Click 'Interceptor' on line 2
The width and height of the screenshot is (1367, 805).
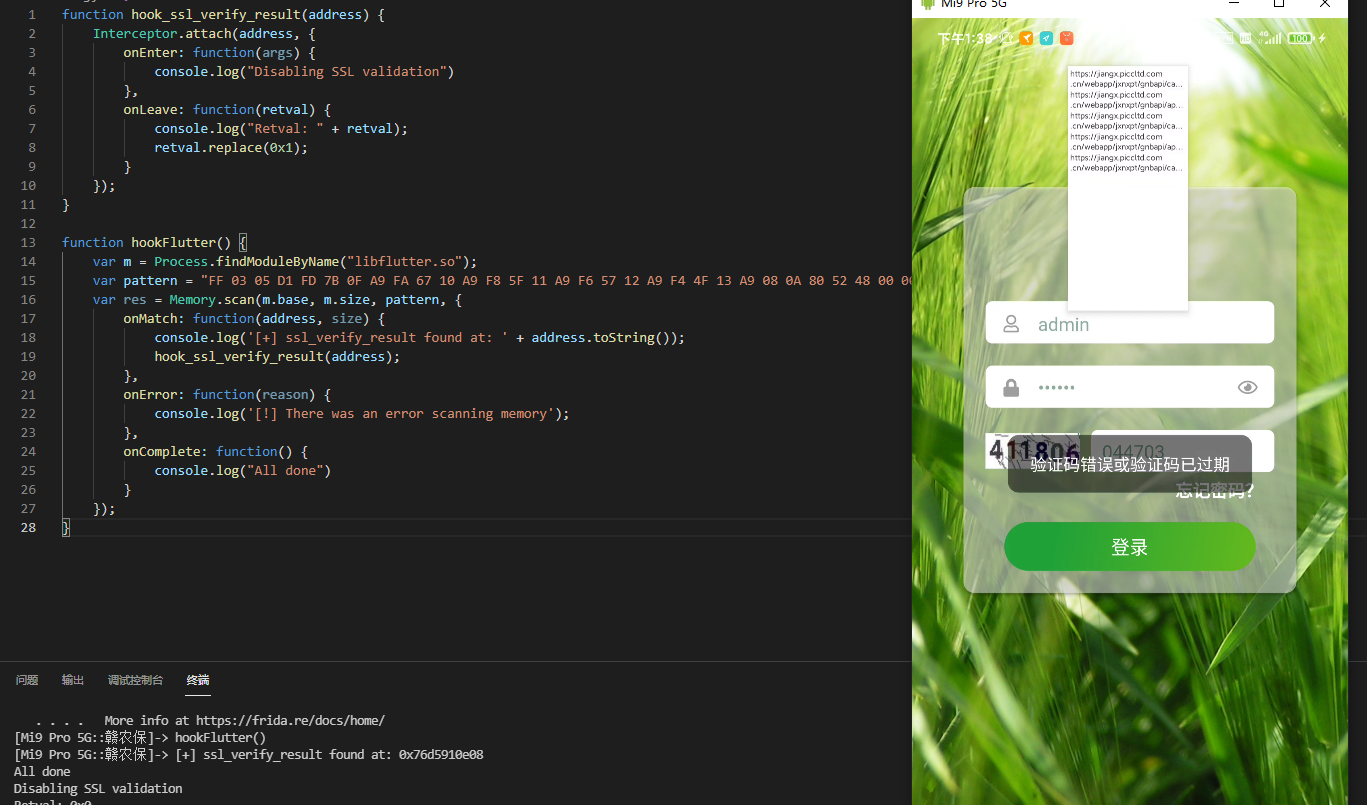pos(135,33)
